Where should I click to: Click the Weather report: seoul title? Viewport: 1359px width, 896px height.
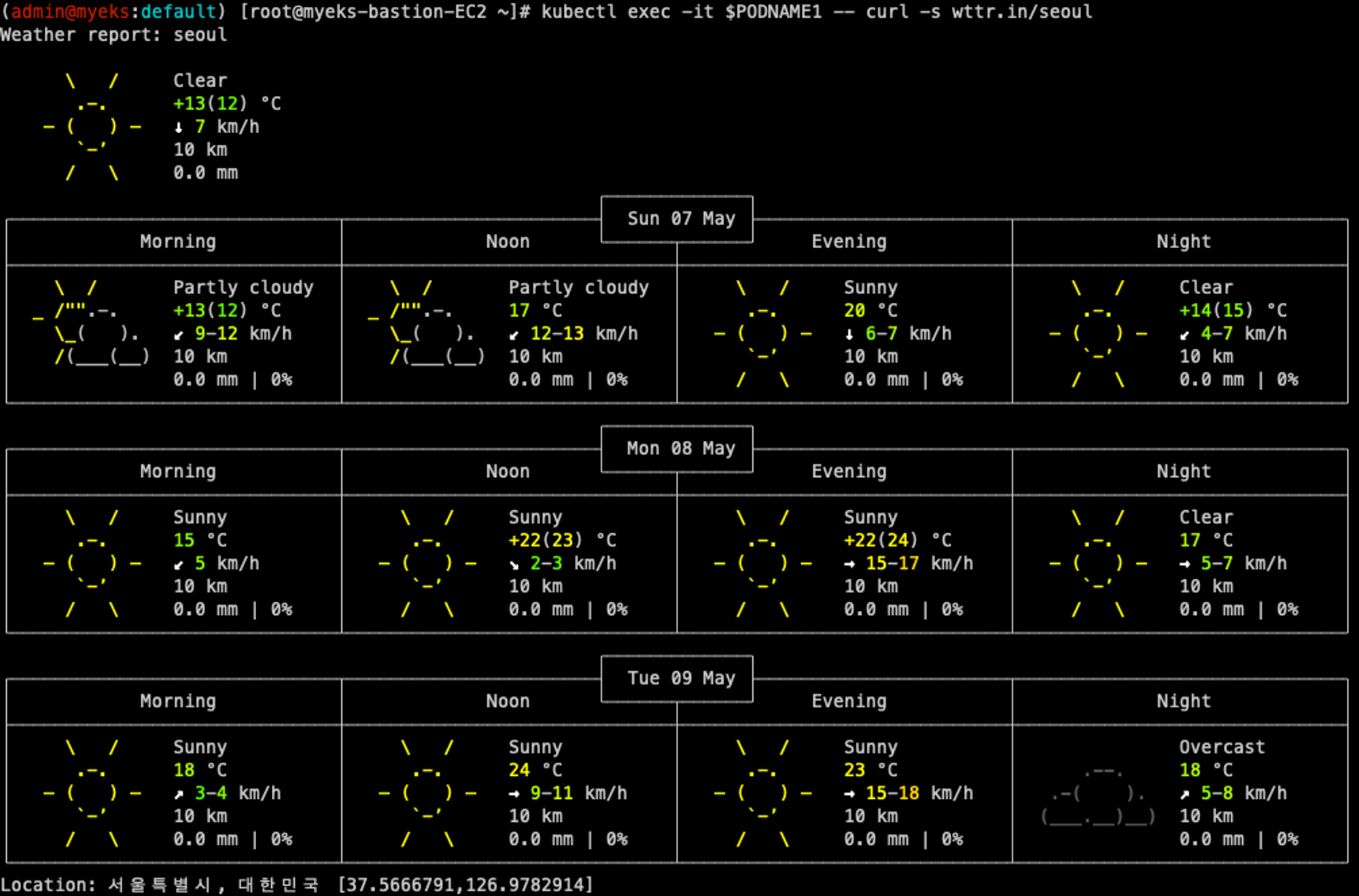pos(113,35)
